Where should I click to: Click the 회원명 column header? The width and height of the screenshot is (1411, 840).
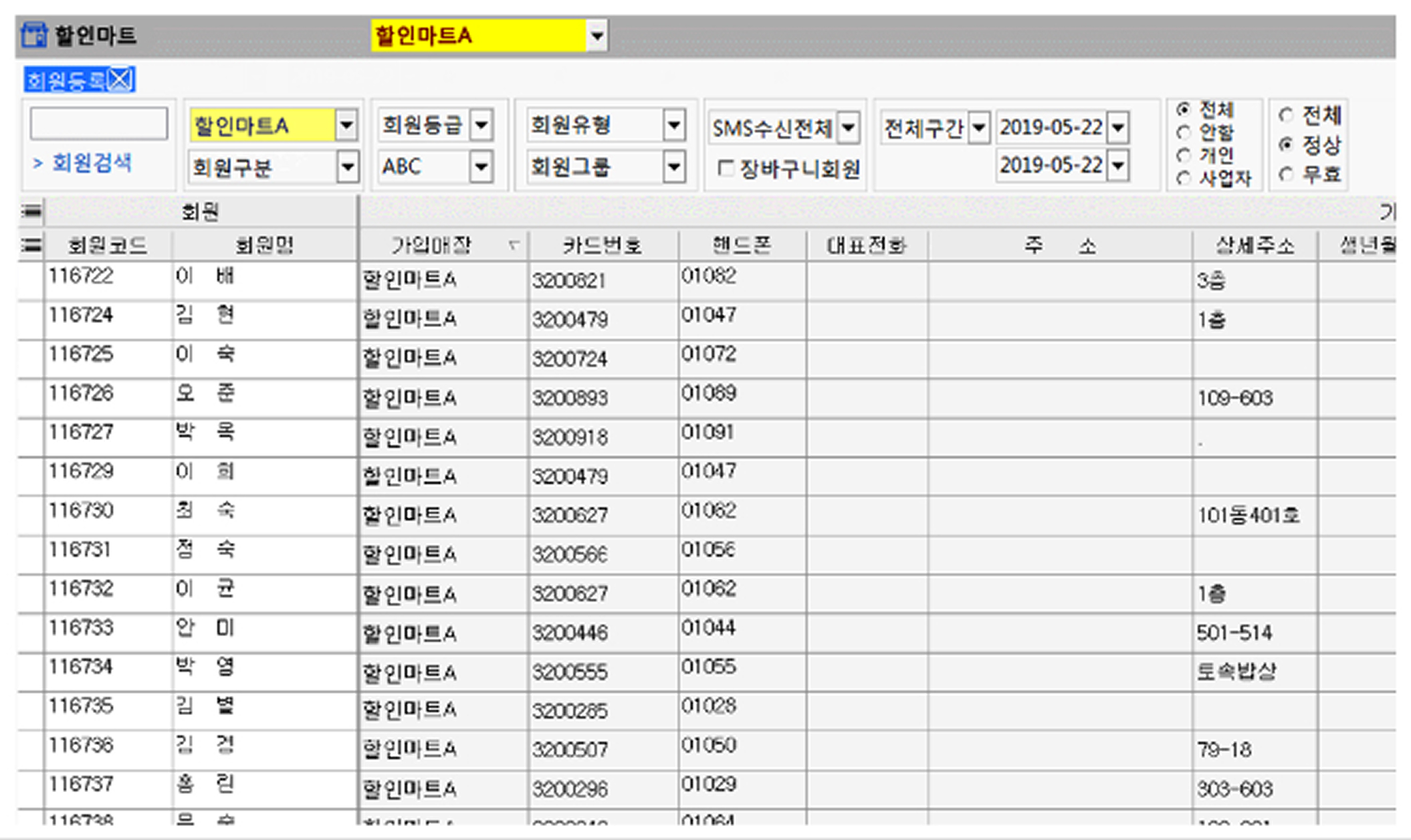[x=264, y=246]
